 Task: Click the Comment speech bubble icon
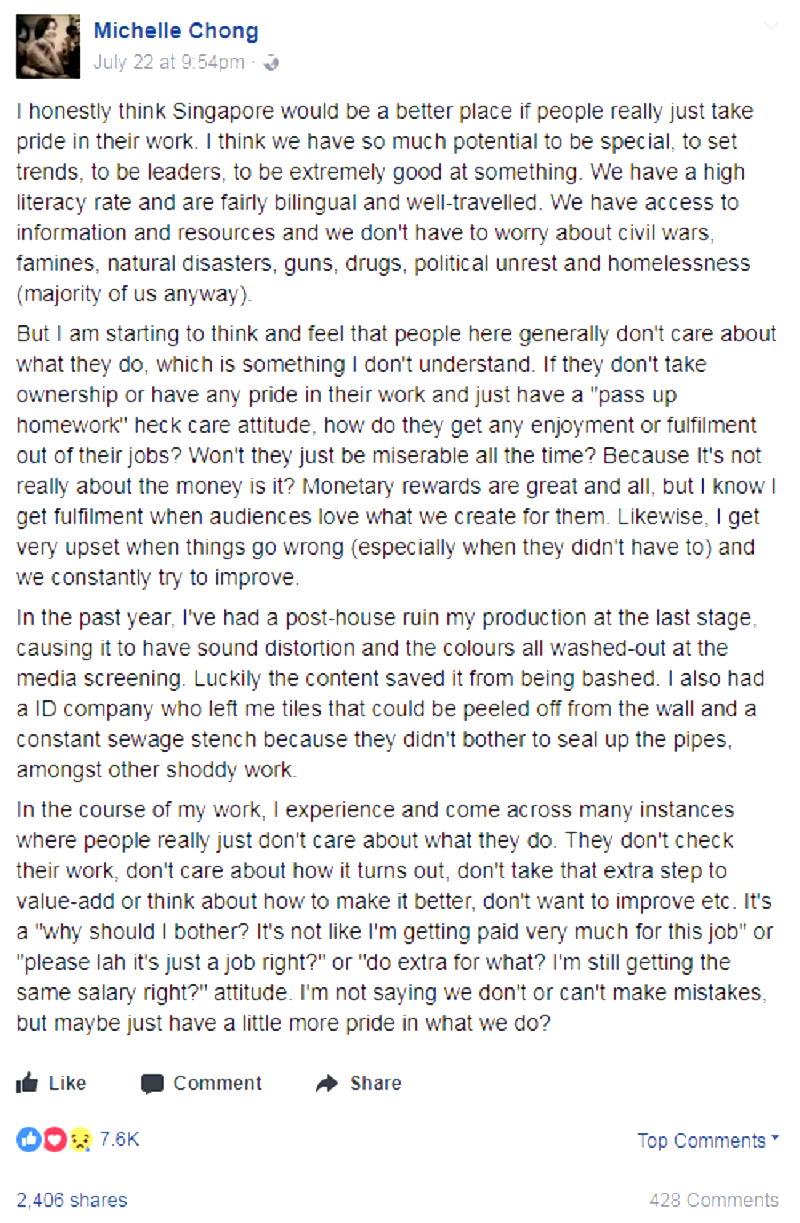tap(152, 1083)
